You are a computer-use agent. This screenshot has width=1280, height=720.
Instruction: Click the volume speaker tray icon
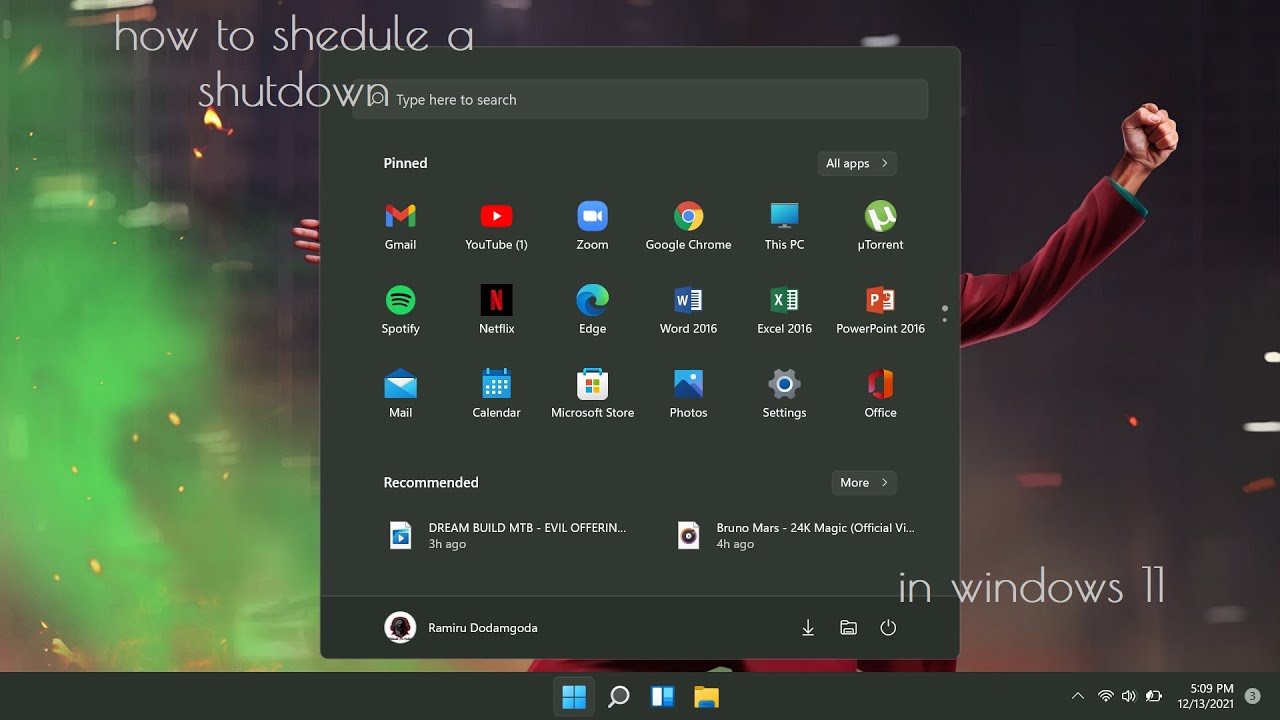pyautogui.click(x=1129, y=696)
